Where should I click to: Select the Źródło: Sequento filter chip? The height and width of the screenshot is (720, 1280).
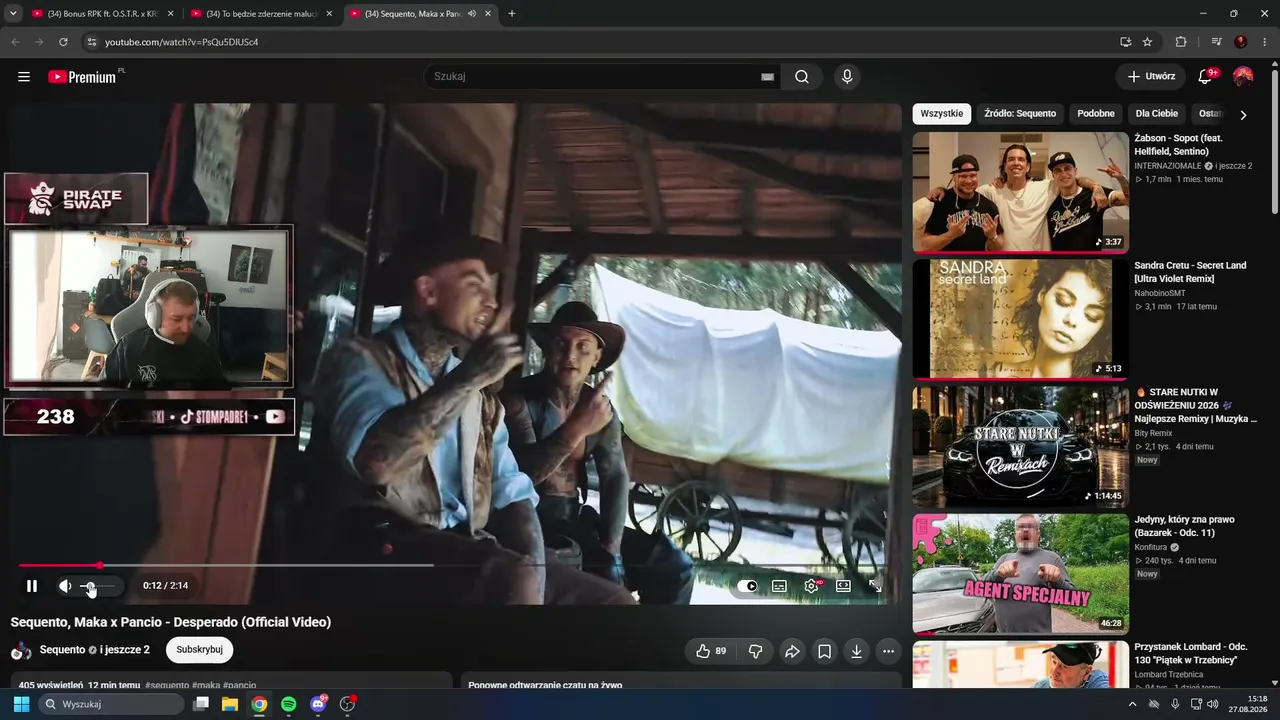coord(1020,114)
